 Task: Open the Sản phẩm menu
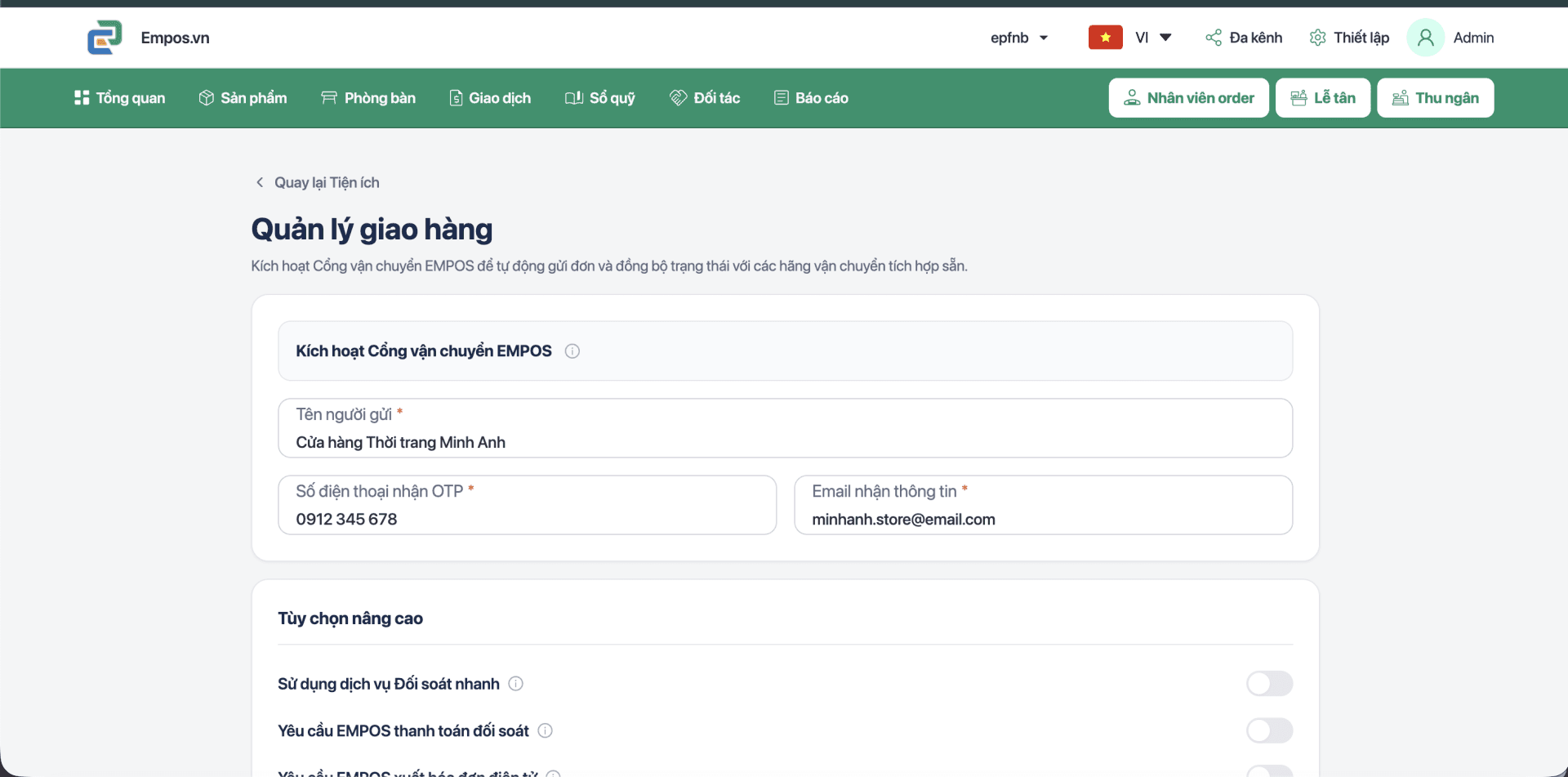point(243,98)
